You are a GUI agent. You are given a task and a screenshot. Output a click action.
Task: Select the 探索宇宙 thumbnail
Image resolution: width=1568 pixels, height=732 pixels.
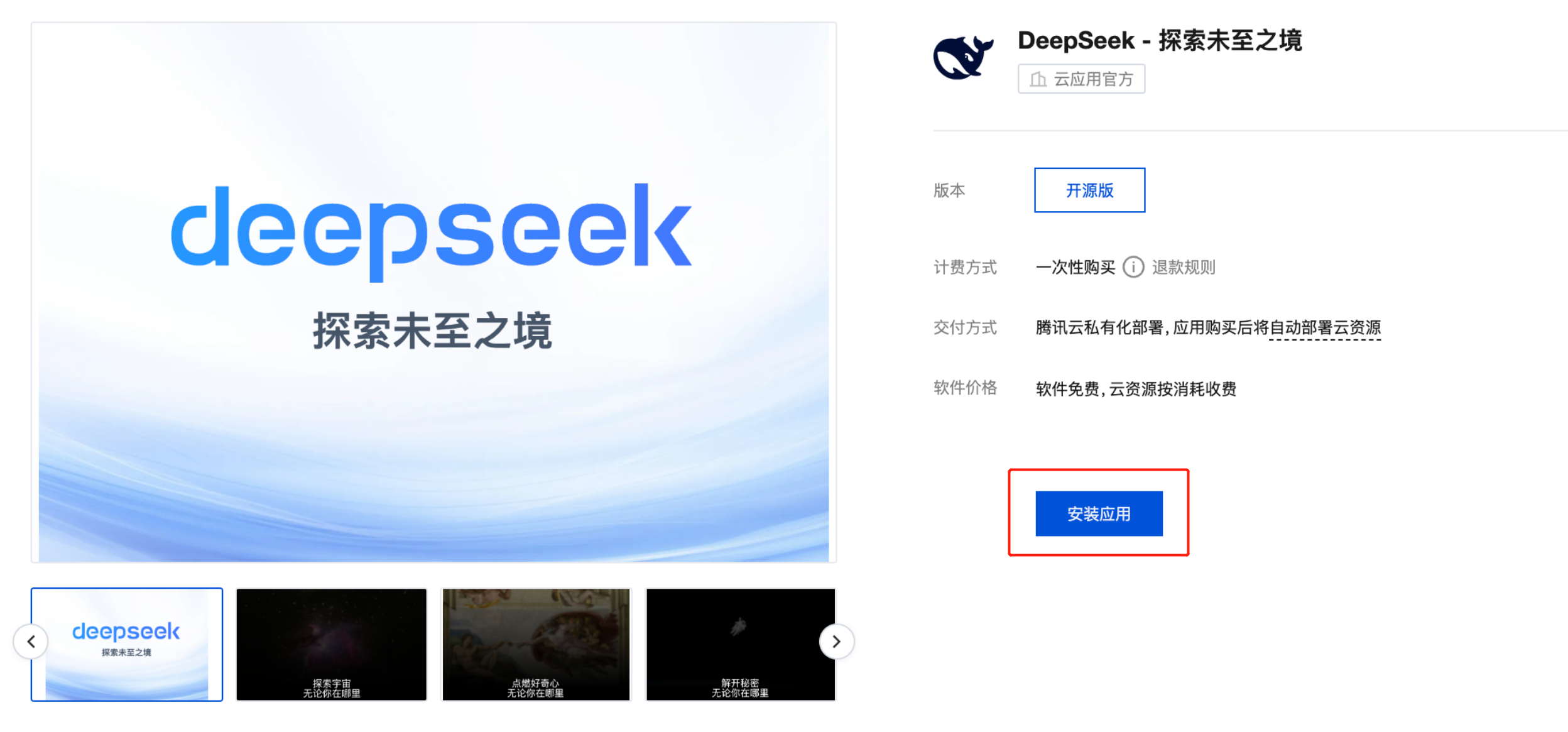click(x=332, y=644)
